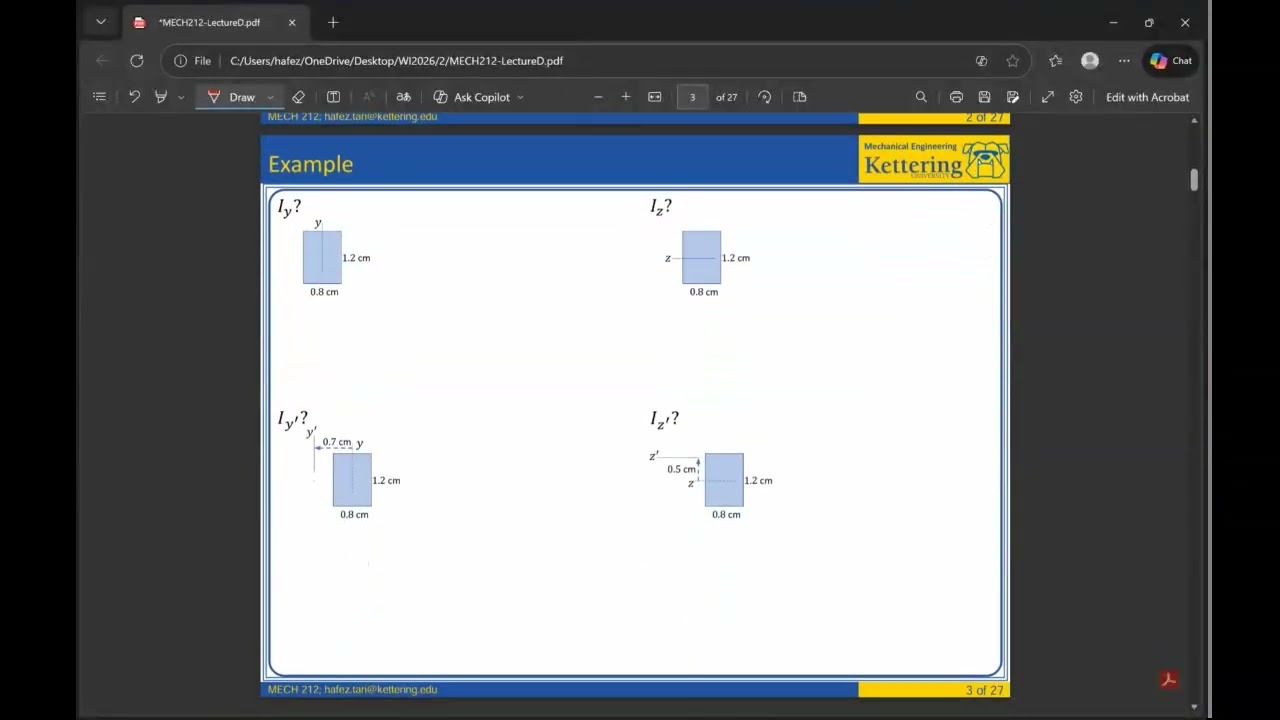The height and width of the screenshot is (720, 1280).
Task: View site information for File label
Action: coord(192,61)
